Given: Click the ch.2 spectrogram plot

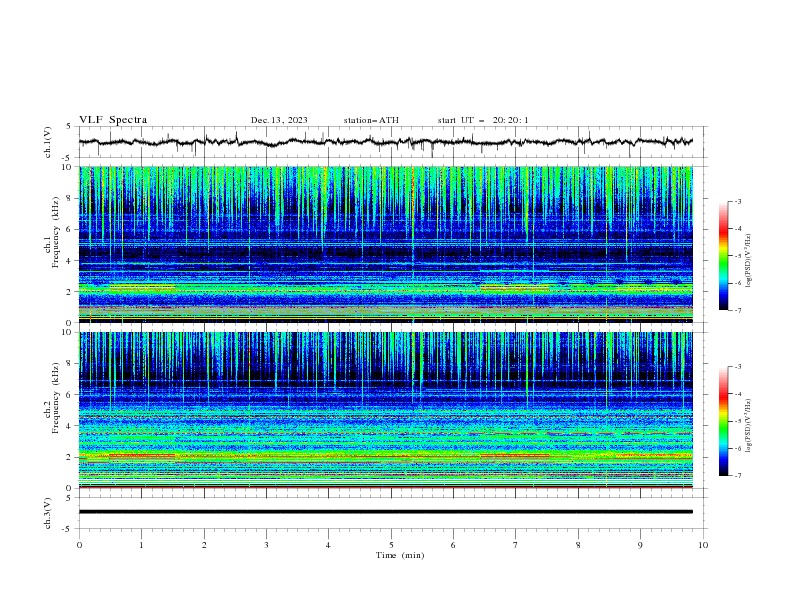Looking at the screenshot, I should (x=385, y=410).
